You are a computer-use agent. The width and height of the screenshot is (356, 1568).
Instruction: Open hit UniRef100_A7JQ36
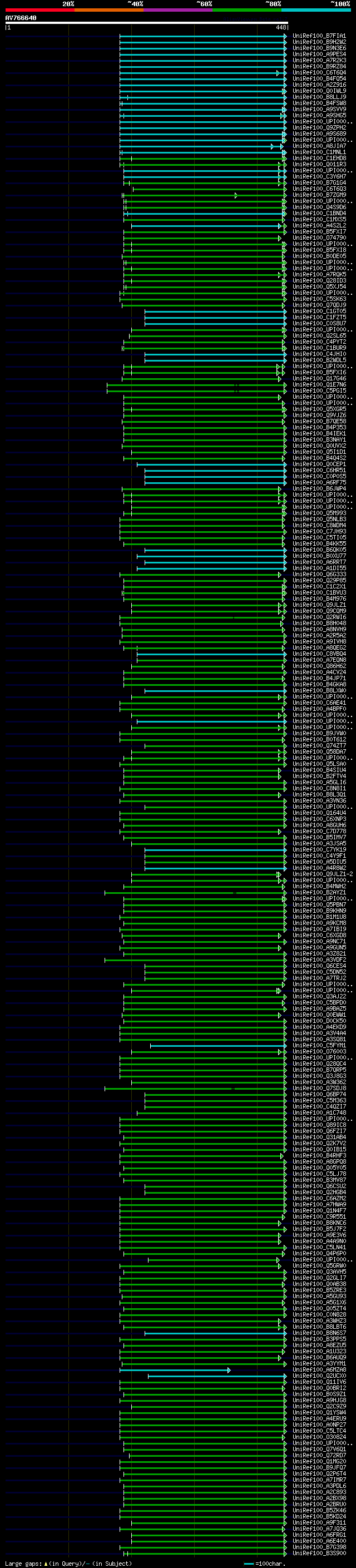(319, 1530)
